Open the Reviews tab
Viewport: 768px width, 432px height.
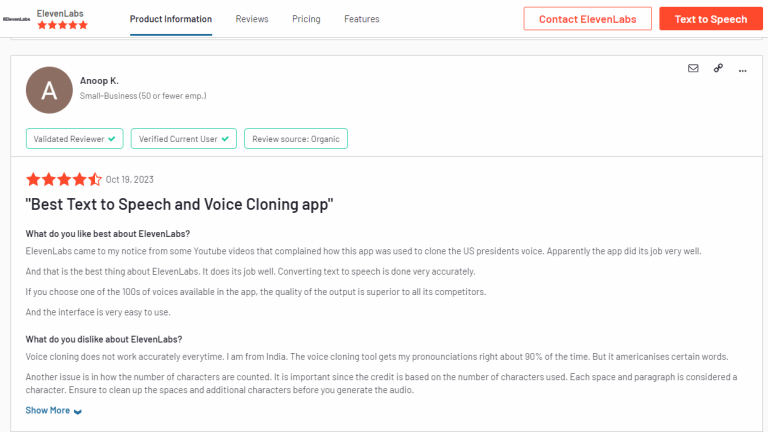tap(252, 19)
